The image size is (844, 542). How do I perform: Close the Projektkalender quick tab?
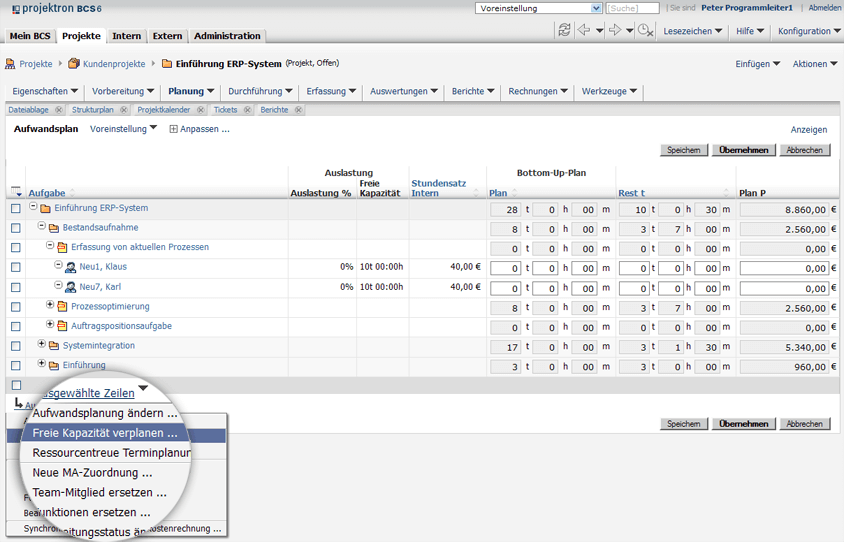point(200,110)
